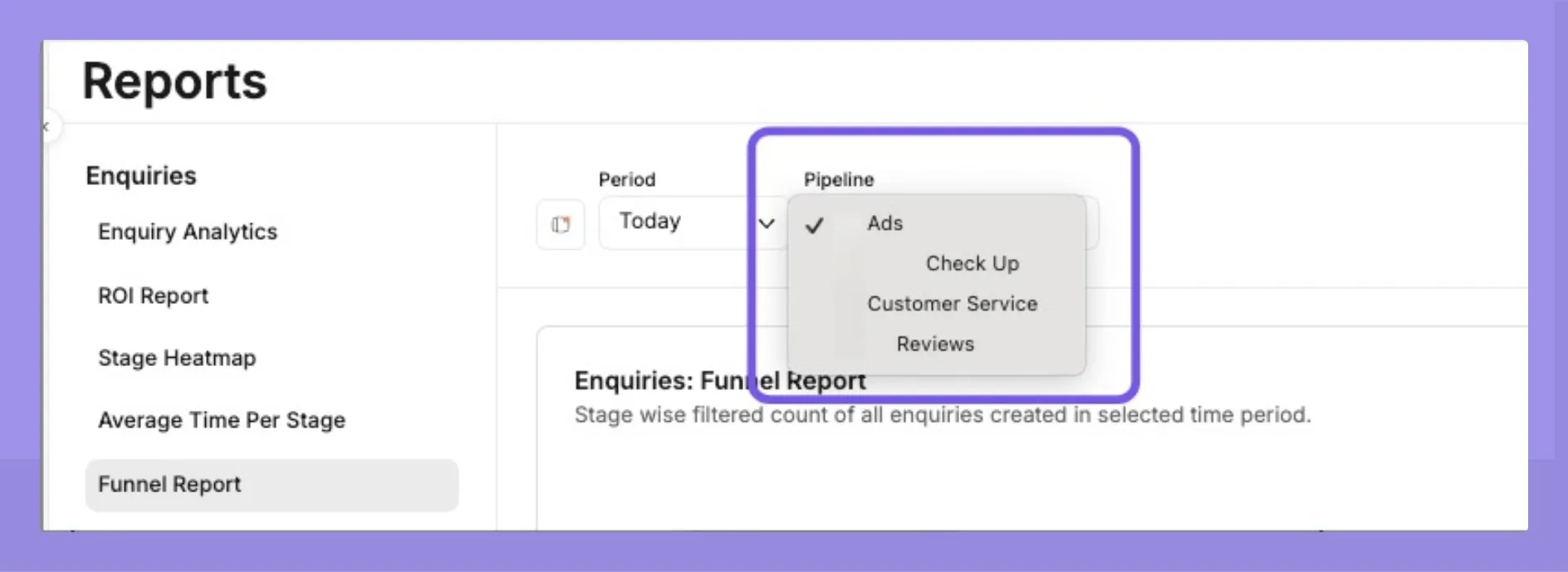Image resolution: width=1568 pixels, height=572 pixels.
Task: Click the Enquiries section heading
Action: coord(141,176)
